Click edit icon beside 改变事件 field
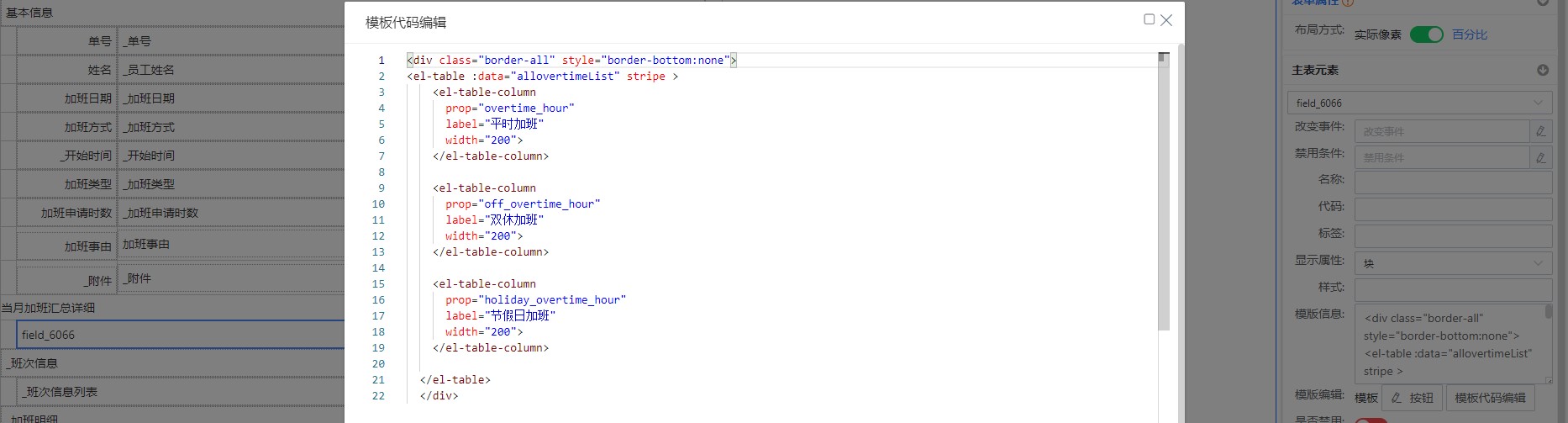 point(1540,131)
